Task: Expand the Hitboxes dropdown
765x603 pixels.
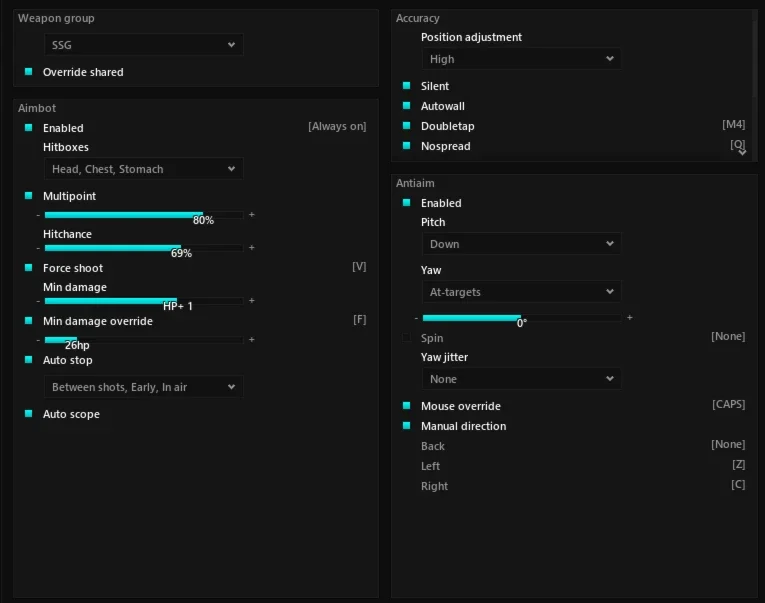Action: point(144,169)
